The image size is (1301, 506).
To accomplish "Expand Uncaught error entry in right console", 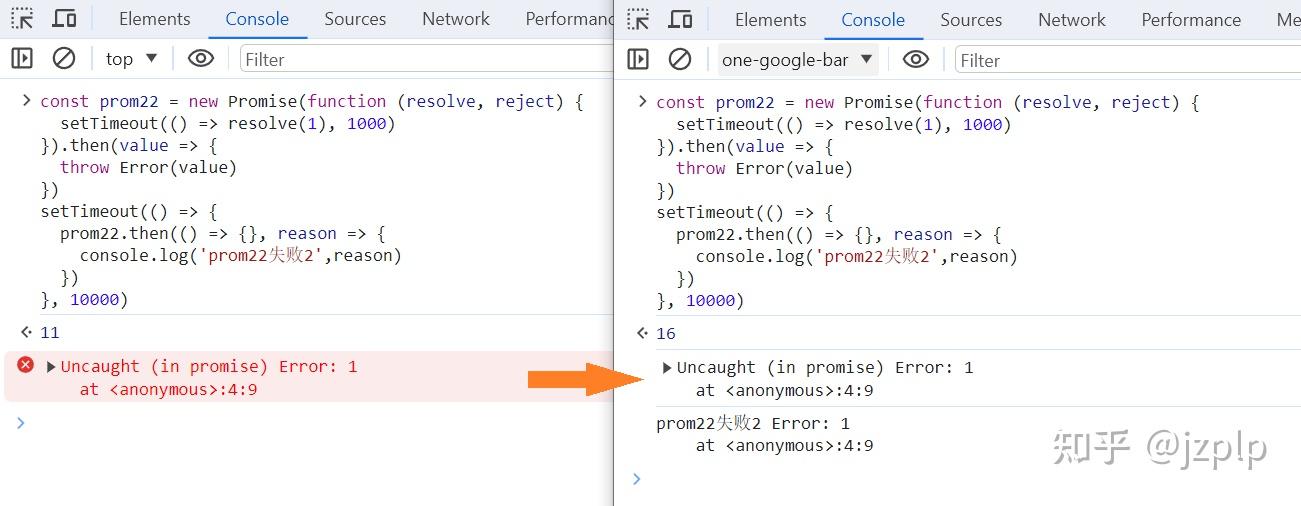I will click(667, 368).
